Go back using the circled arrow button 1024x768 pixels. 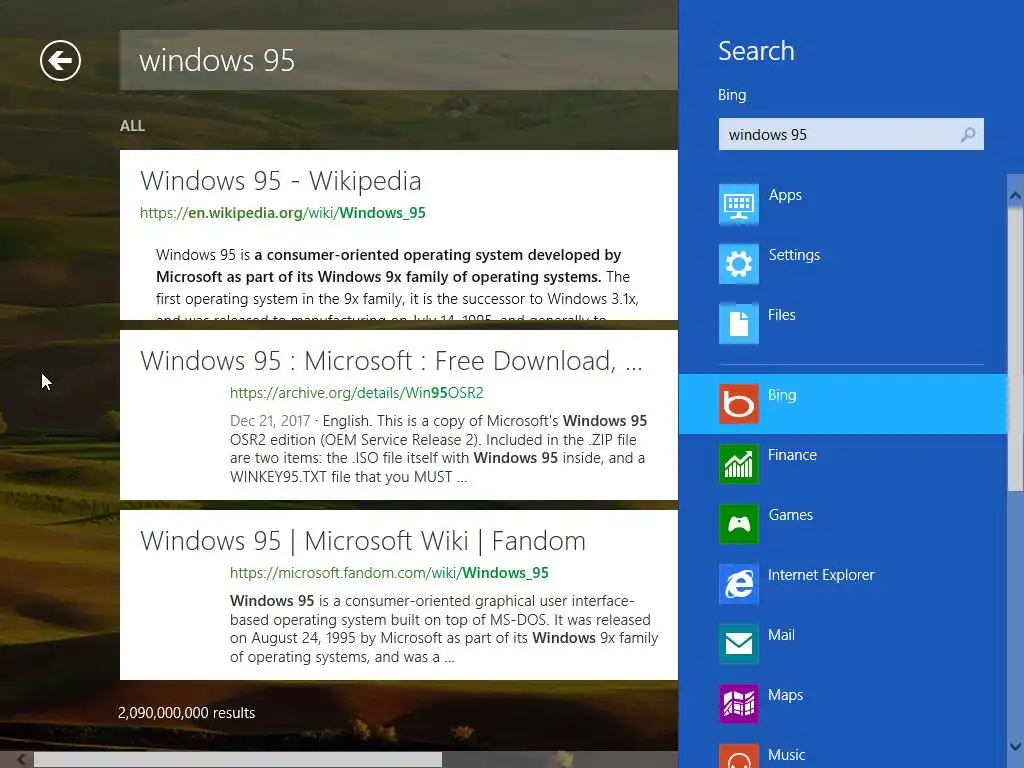coord(60,61)
